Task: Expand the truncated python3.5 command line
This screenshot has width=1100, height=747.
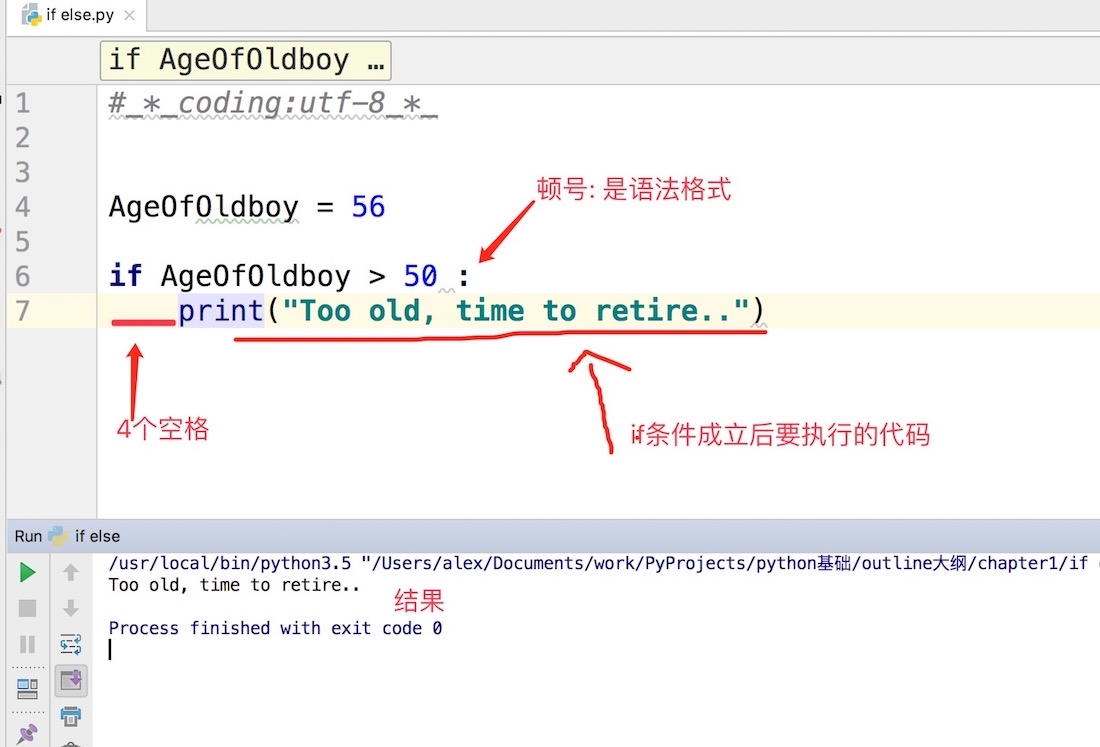Action: click(597, 563)
